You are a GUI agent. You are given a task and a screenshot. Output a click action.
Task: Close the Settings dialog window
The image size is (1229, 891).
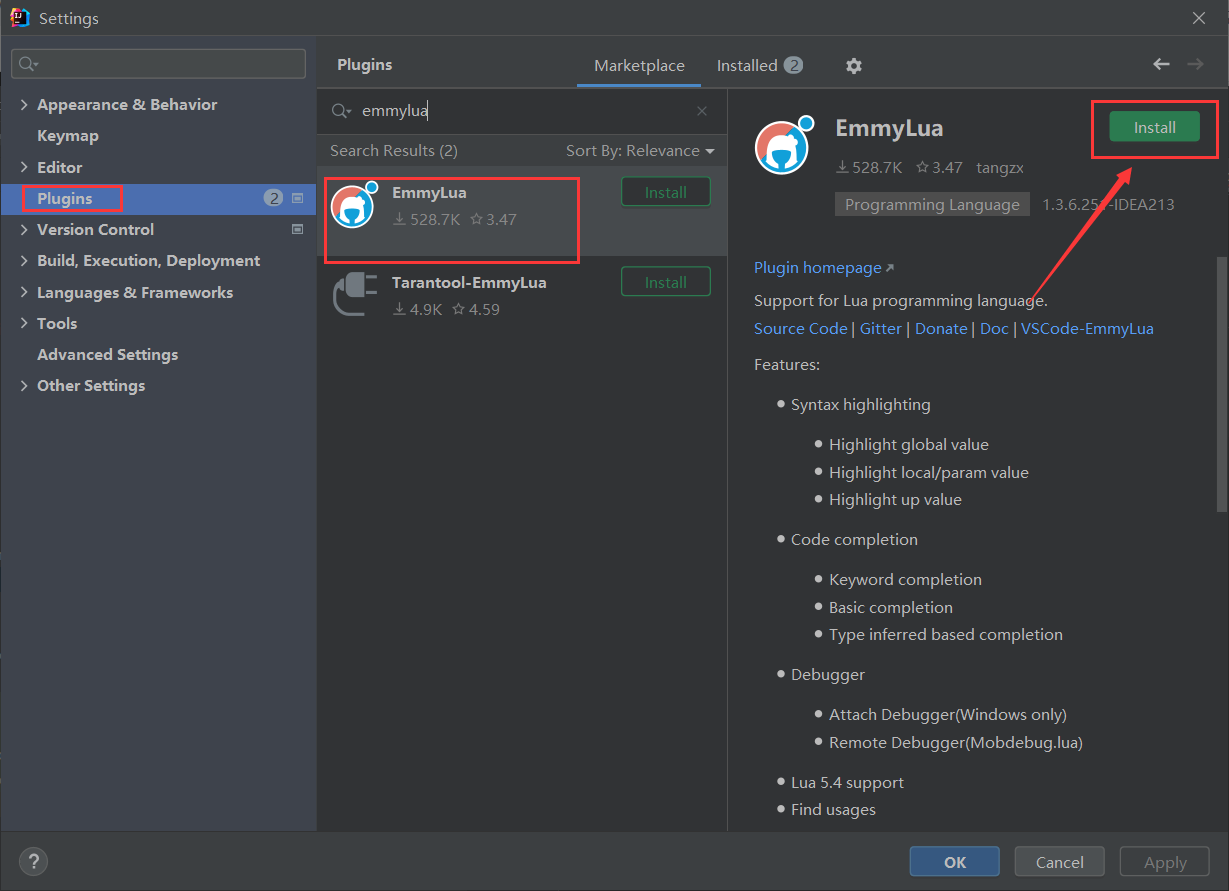pos(1199,18)
